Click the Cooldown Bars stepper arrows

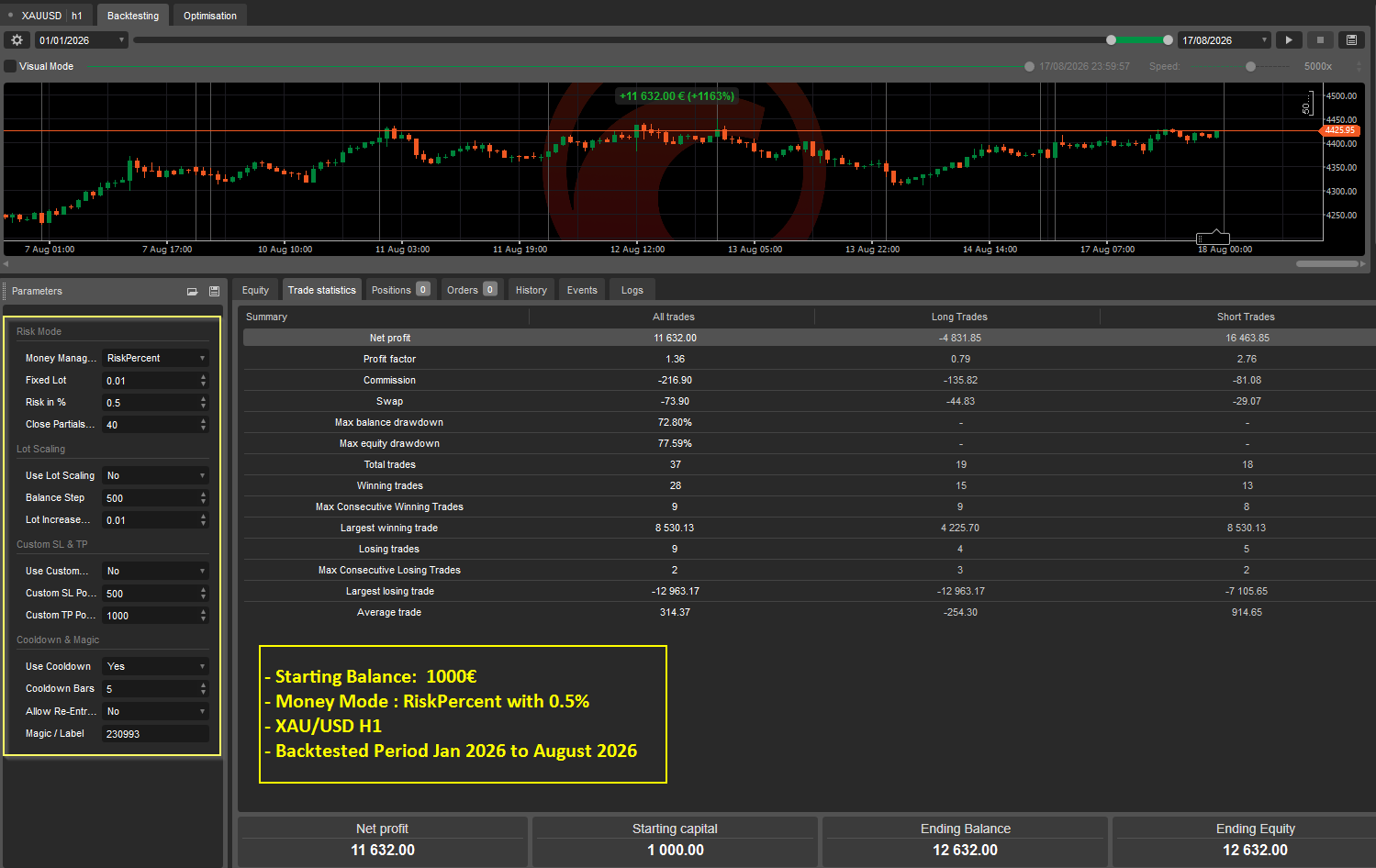[204, 688]
